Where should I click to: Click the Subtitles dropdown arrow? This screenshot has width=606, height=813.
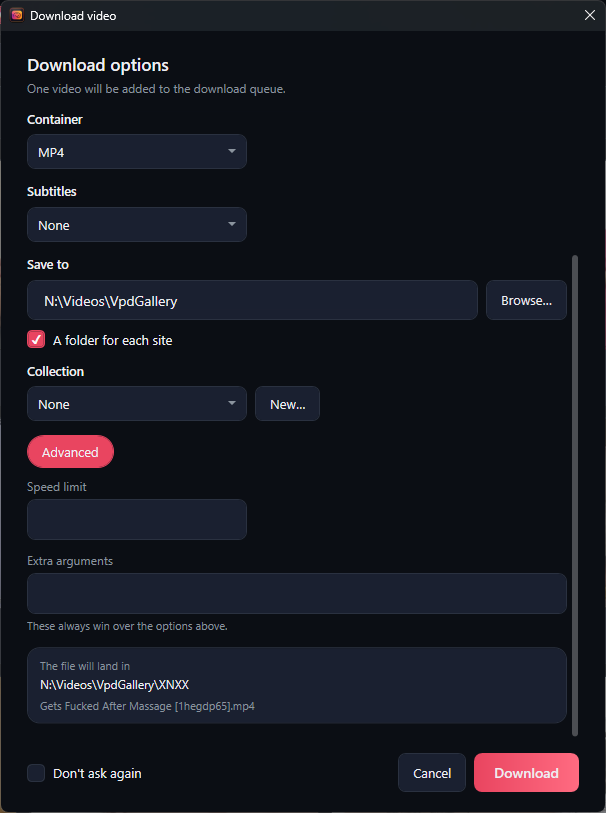click(232, 224)
